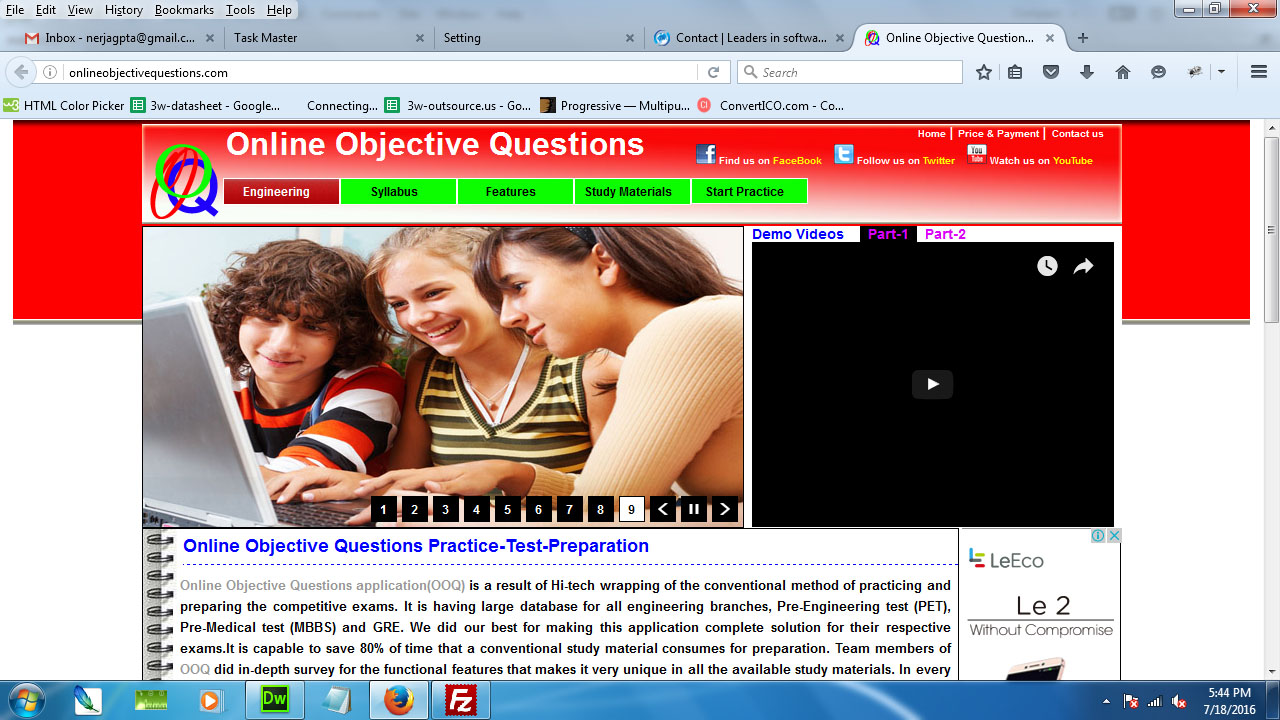
Task: Show site information for the page
Action: click(x=50, y=72)
